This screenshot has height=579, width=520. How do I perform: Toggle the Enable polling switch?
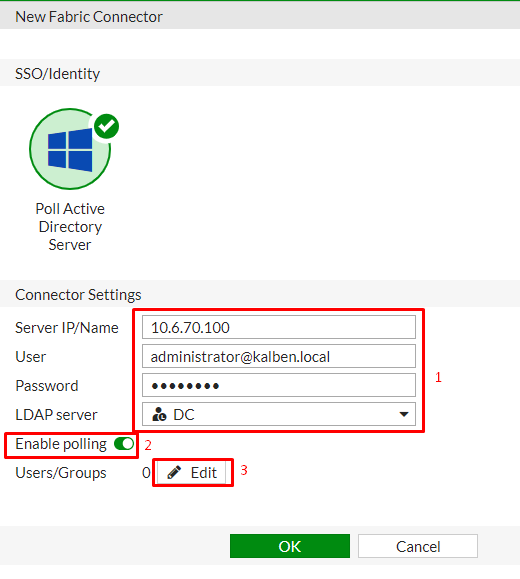(x=124, y=443)
